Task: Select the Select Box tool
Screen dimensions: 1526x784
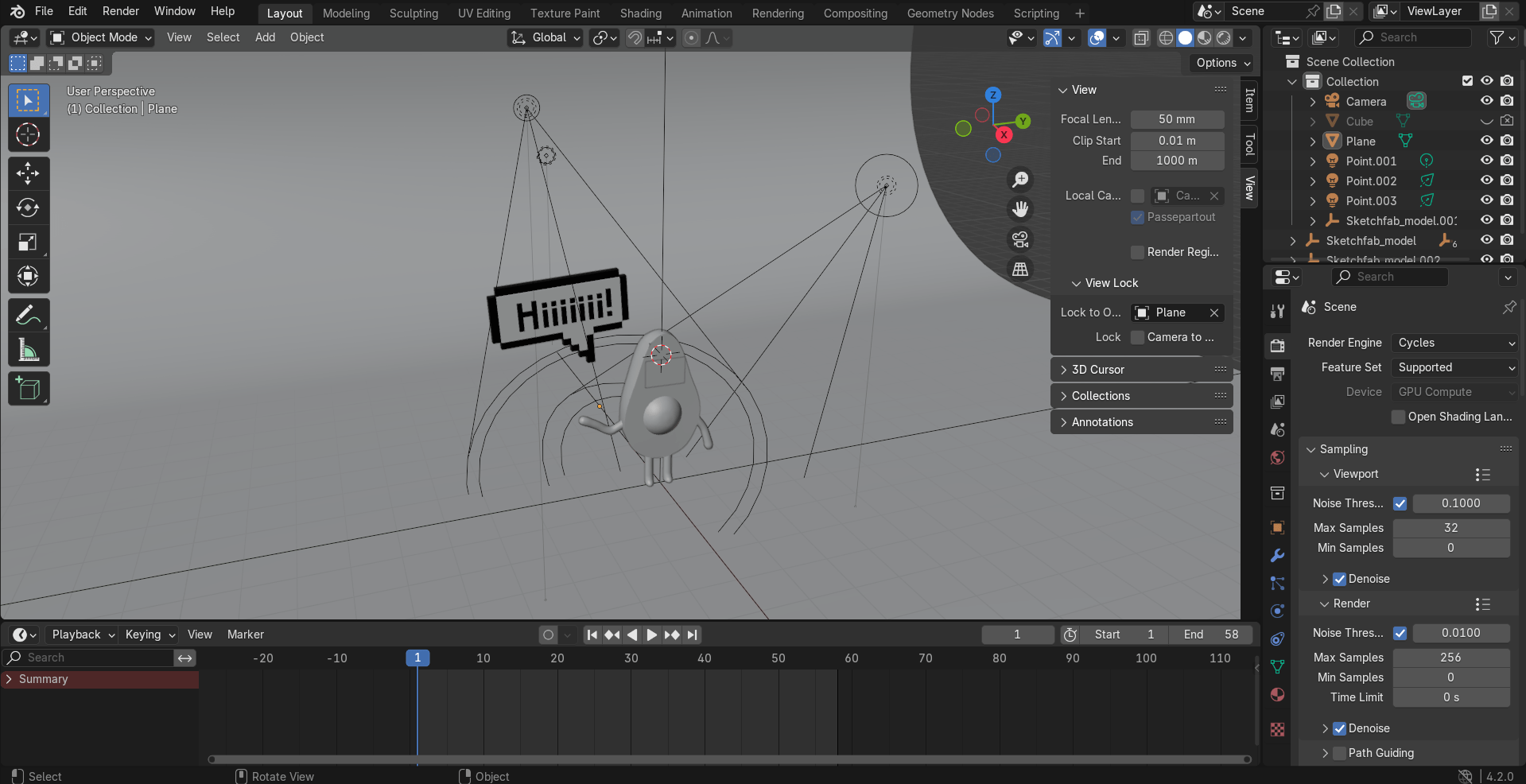Action: (28, 100)
